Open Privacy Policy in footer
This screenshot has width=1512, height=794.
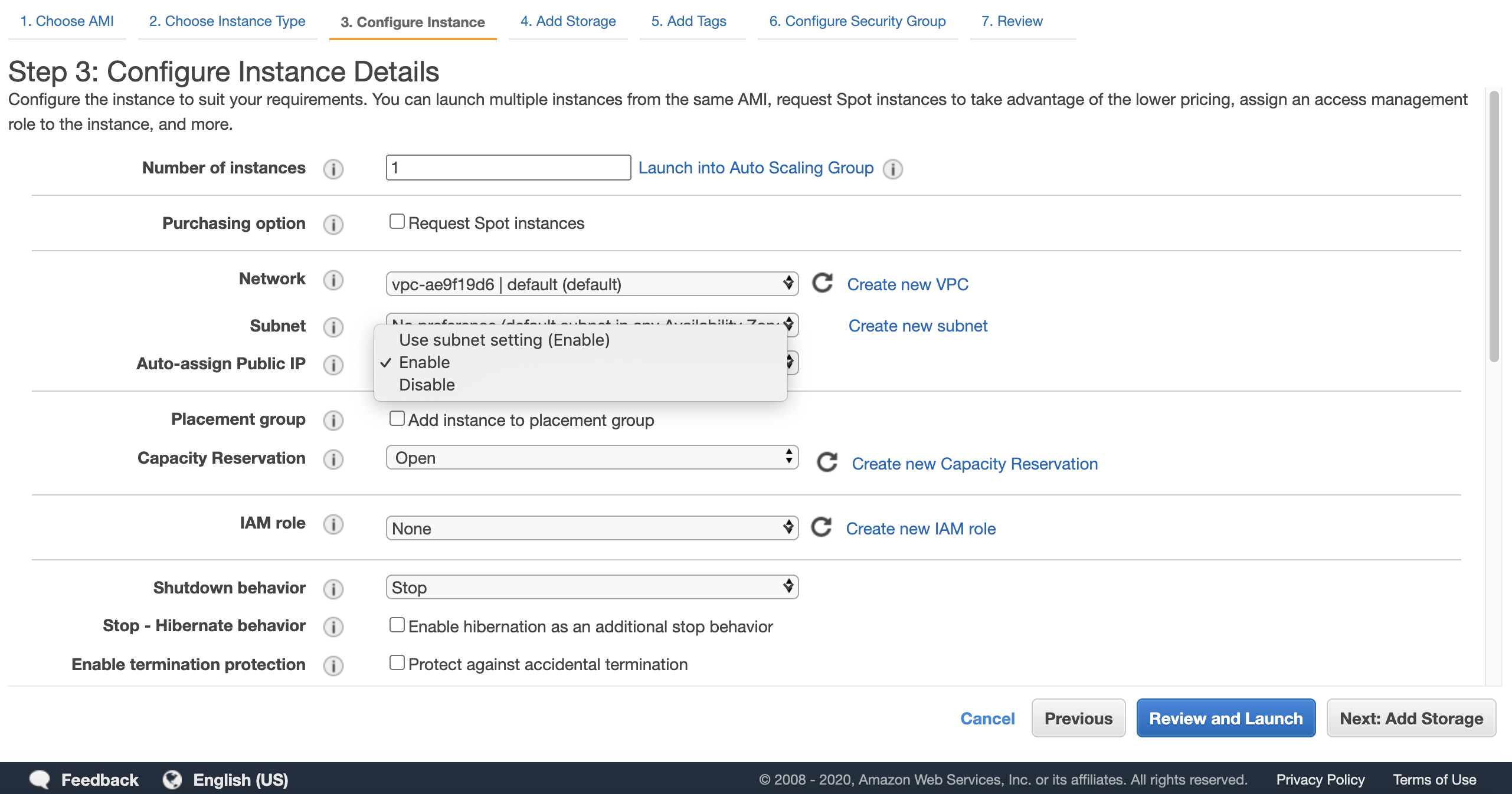(1320, 779)
